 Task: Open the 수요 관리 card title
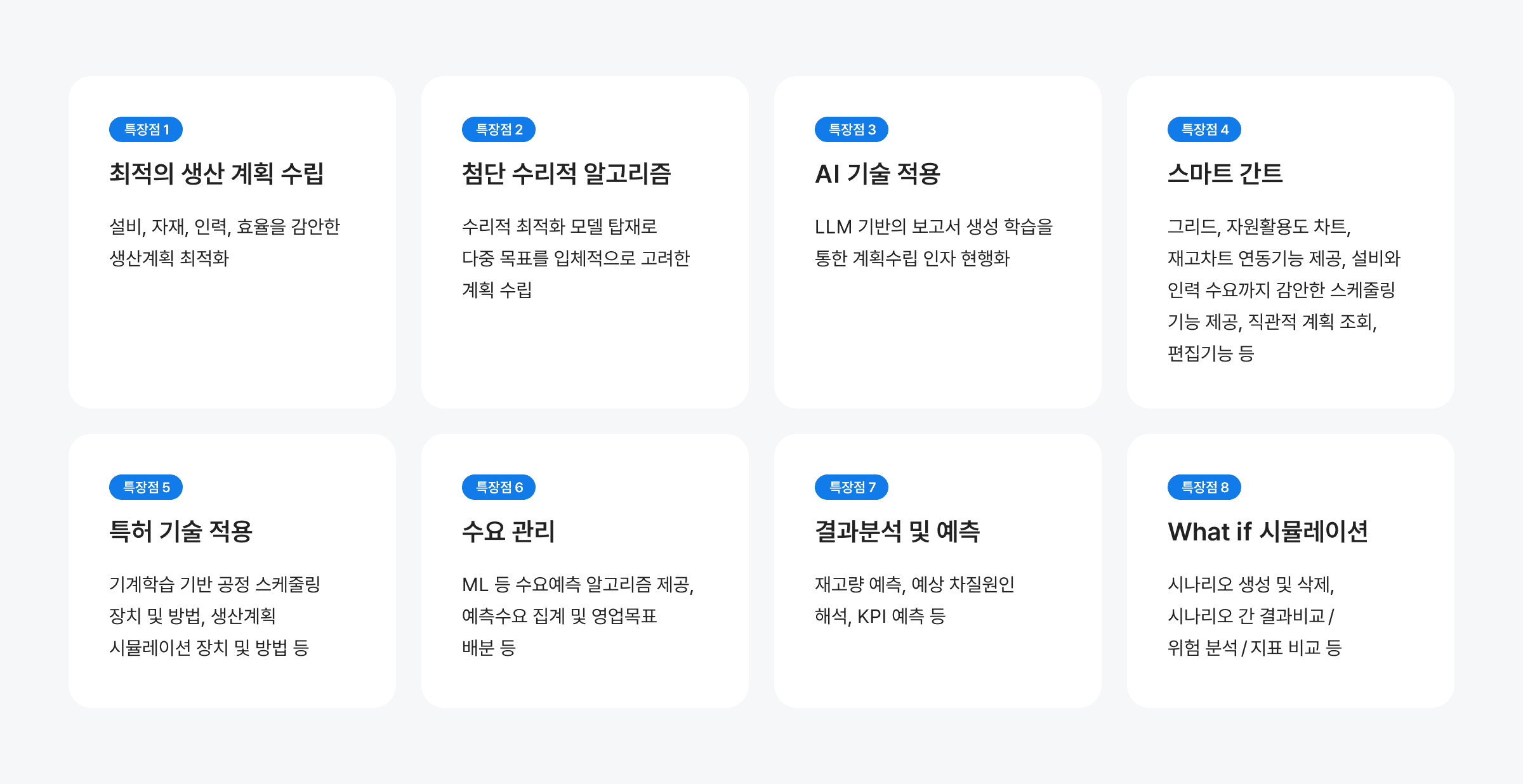[x=508, y=532]
